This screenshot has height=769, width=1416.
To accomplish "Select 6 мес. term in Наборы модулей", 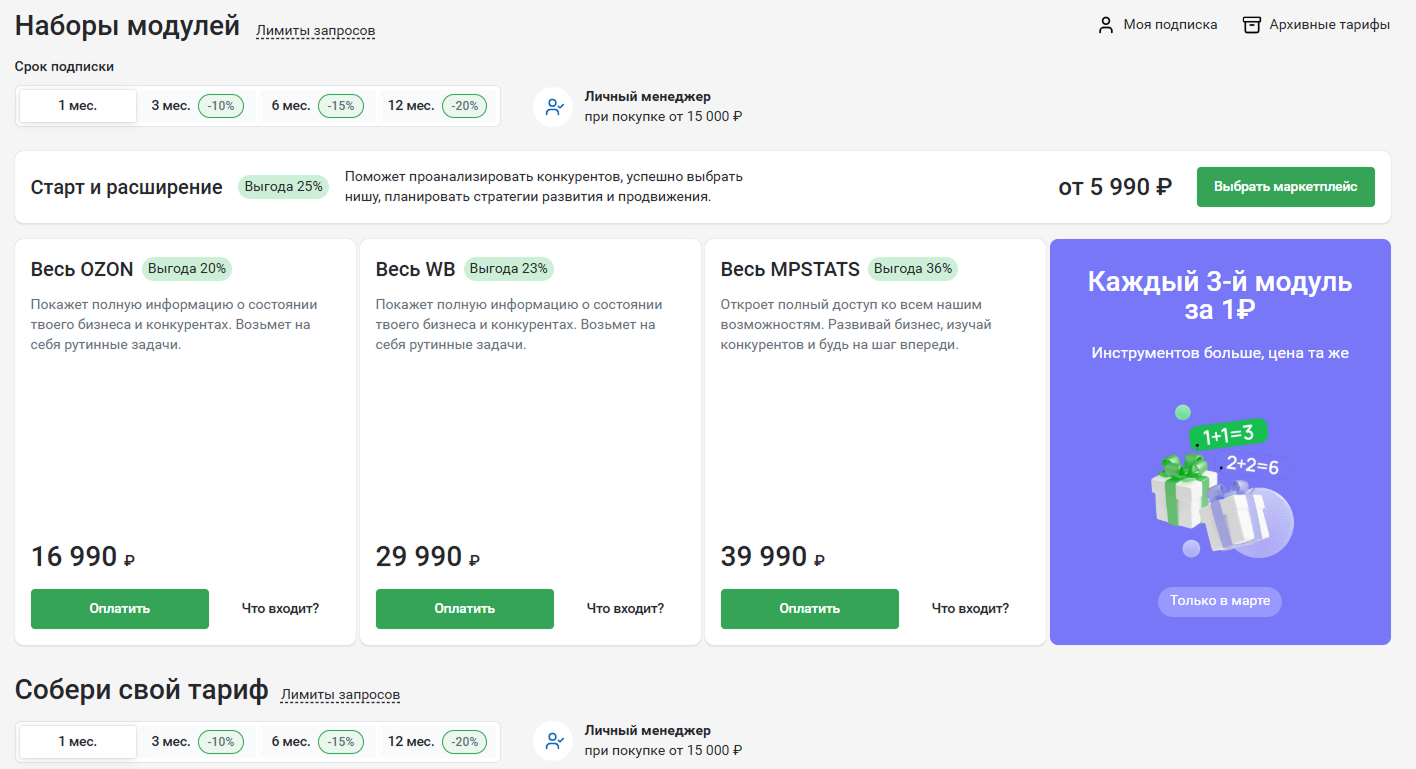I will coord(317,106).
